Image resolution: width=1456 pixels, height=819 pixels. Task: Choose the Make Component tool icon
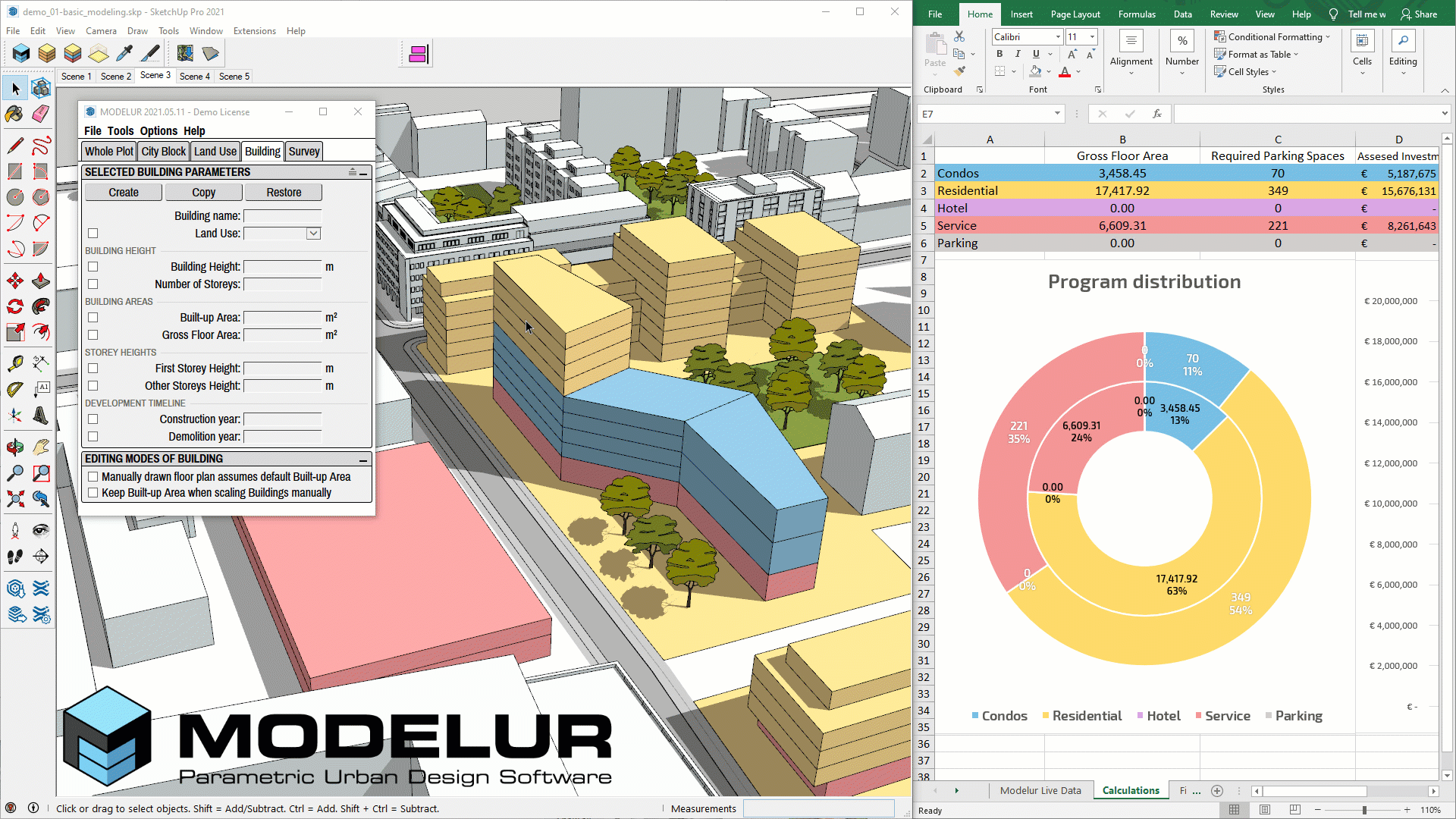[x=41, y=89]
